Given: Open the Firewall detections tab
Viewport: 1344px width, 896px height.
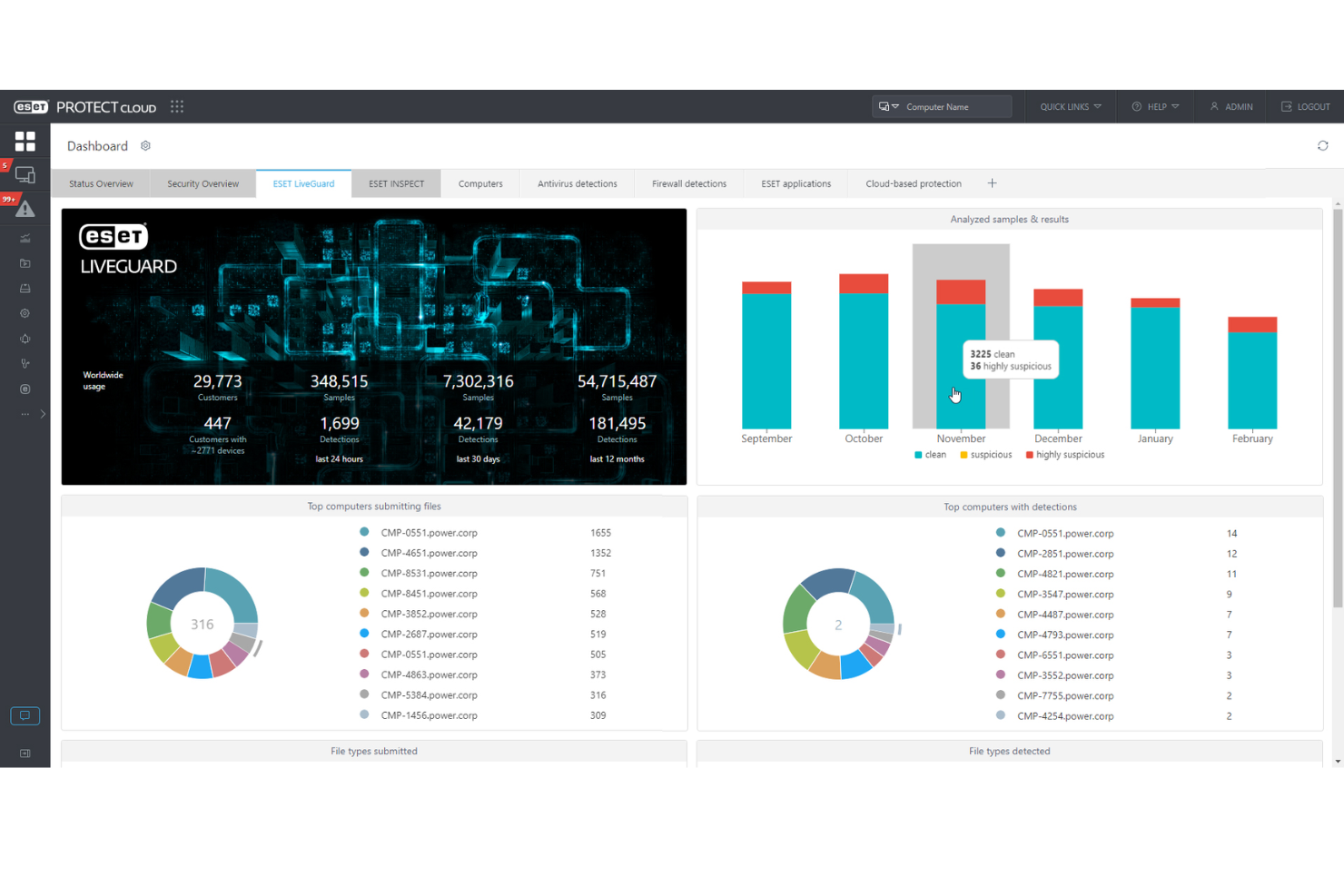Looking at the screenshot, I should tap(688, 183).
